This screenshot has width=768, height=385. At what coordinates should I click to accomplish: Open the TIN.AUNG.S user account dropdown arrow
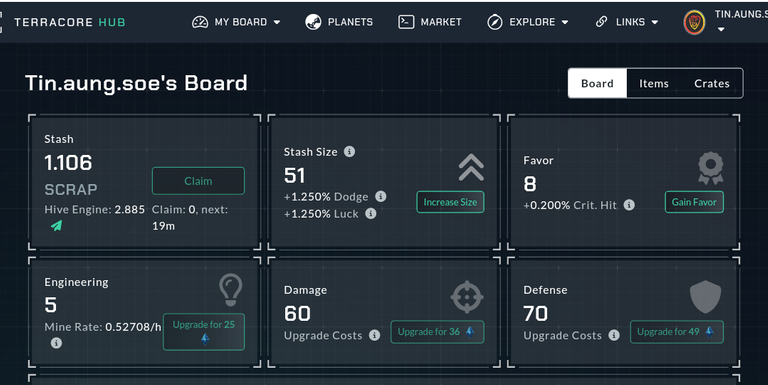pos(721,29)
